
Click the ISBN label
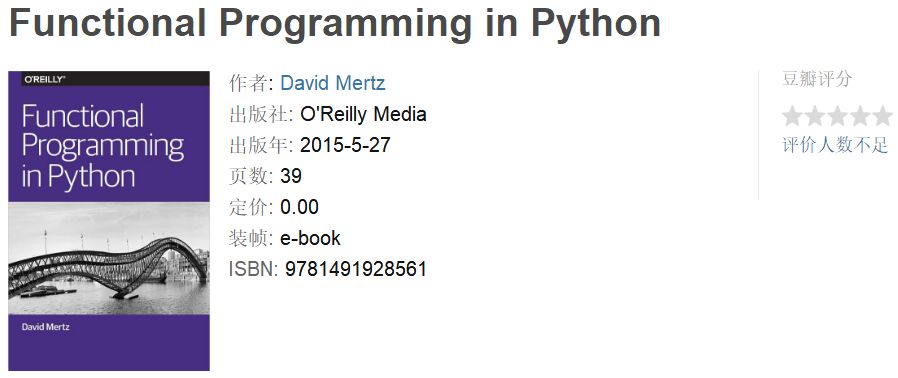(x=254, y=269)
